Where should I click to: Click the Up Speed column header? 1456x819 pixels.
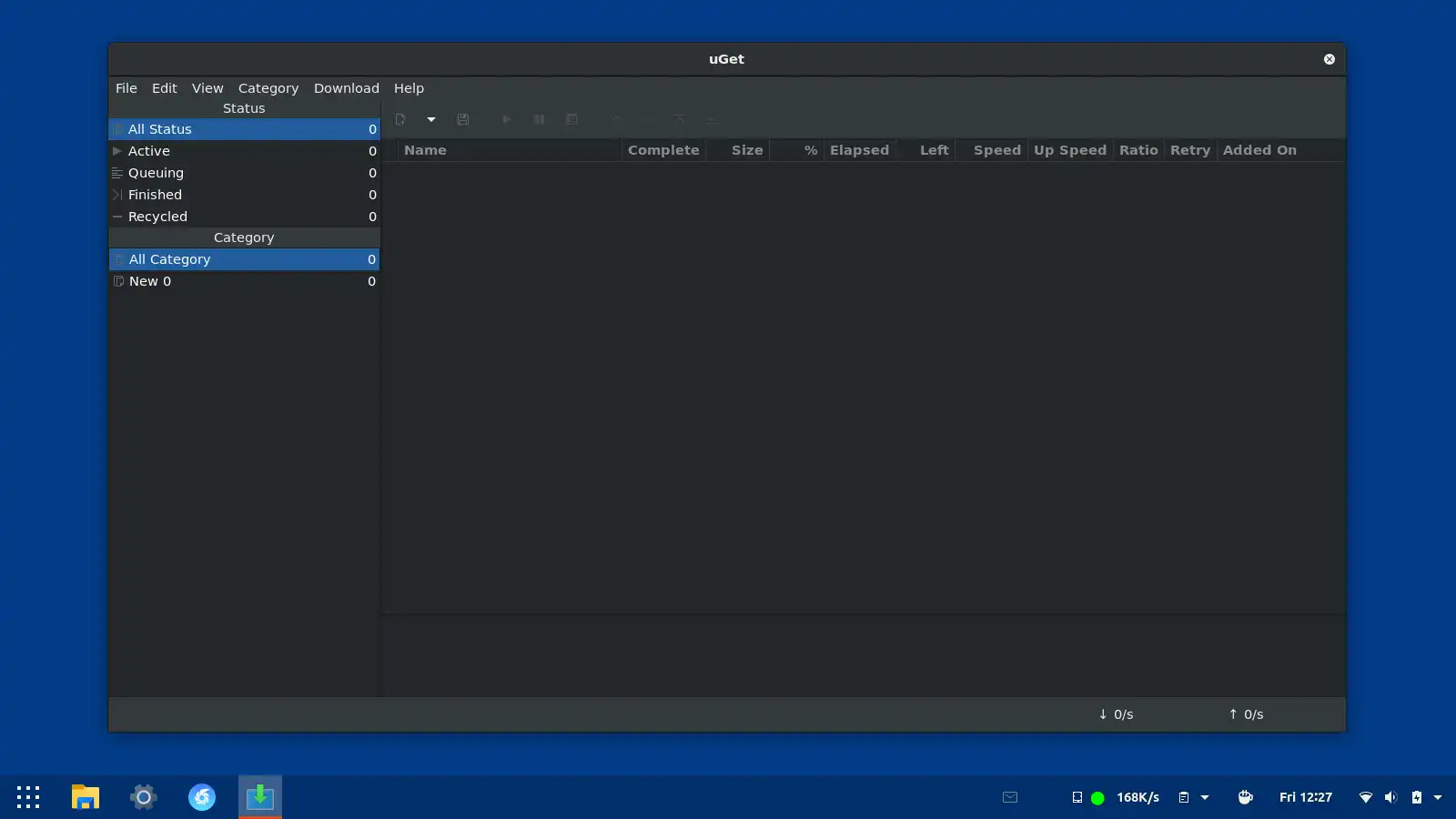pos(1070,150)
